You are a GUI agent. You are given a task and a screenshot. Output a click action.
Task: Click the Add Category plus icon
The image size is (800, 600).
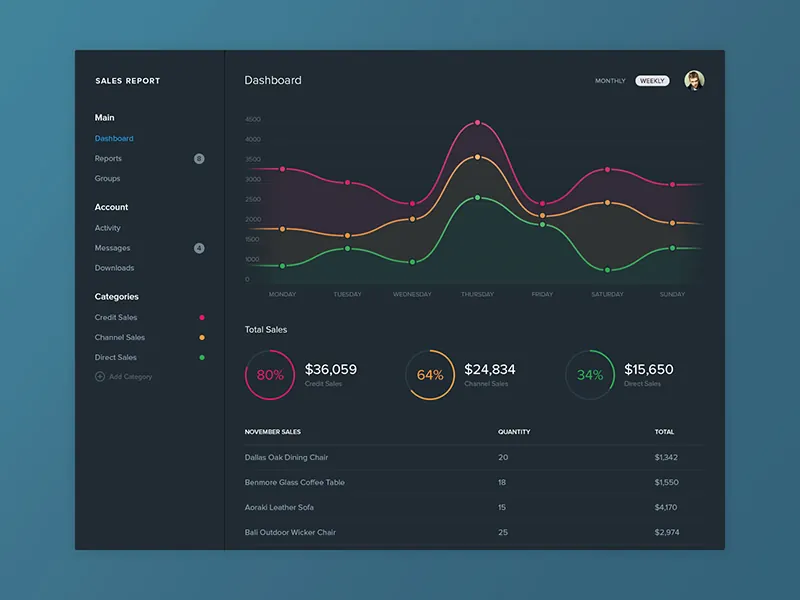pyautogui.click(x=100, y=376)
